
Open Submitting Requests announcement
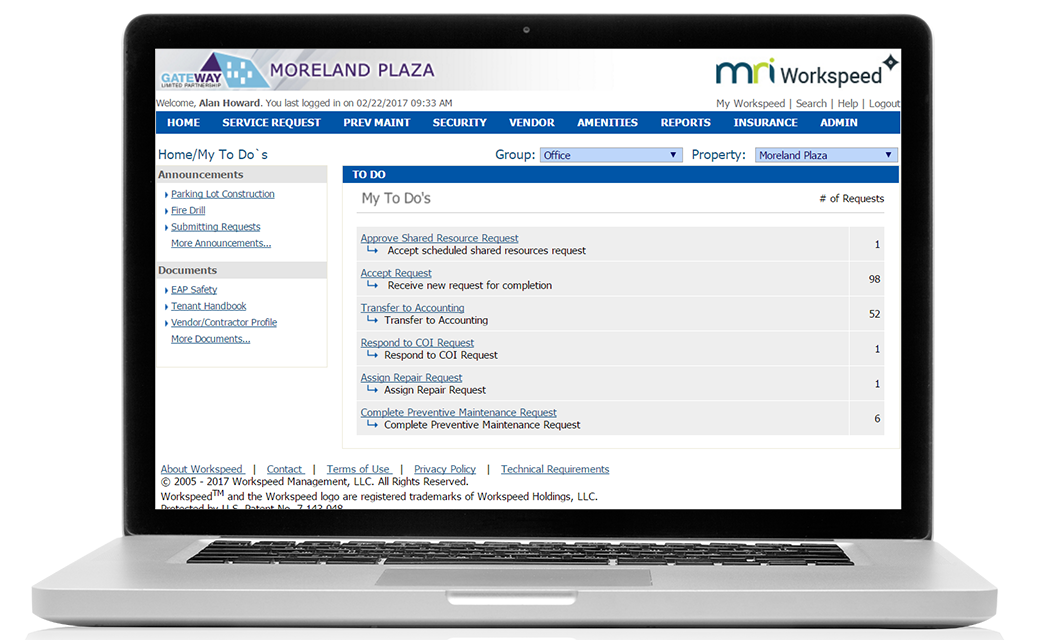coord(216,227)
